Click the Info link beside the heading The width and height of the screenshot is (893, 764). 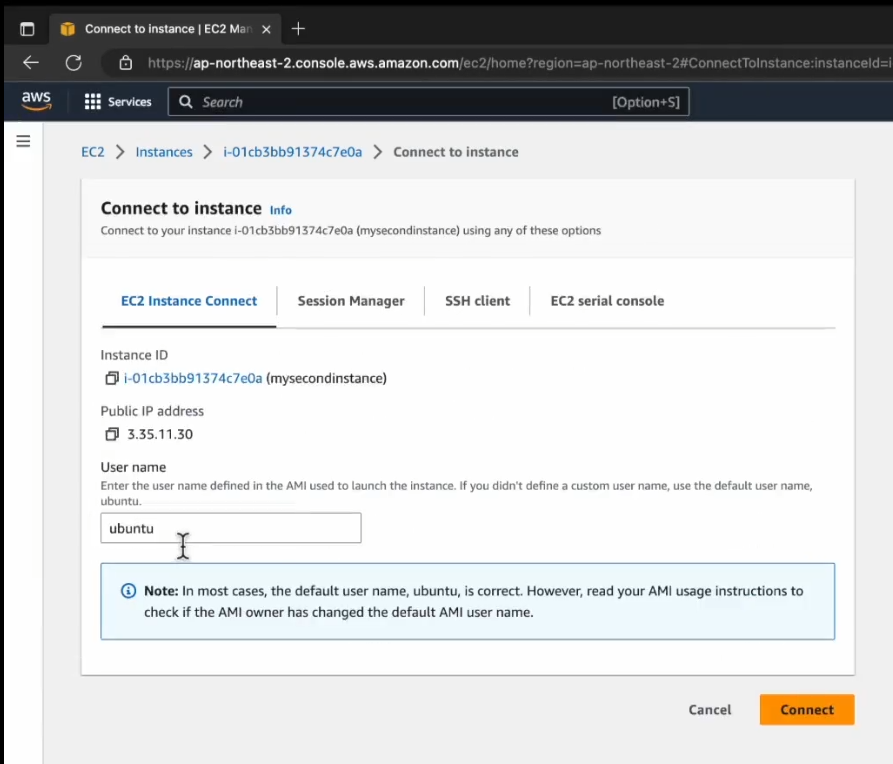click(x=281, y=210)
